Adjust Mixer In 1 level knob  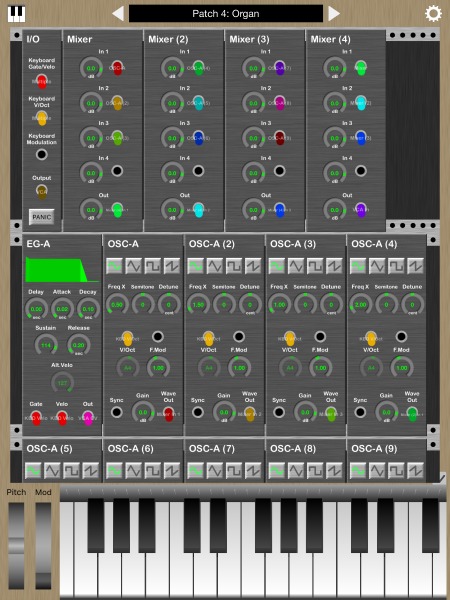(x=91, y=68)
